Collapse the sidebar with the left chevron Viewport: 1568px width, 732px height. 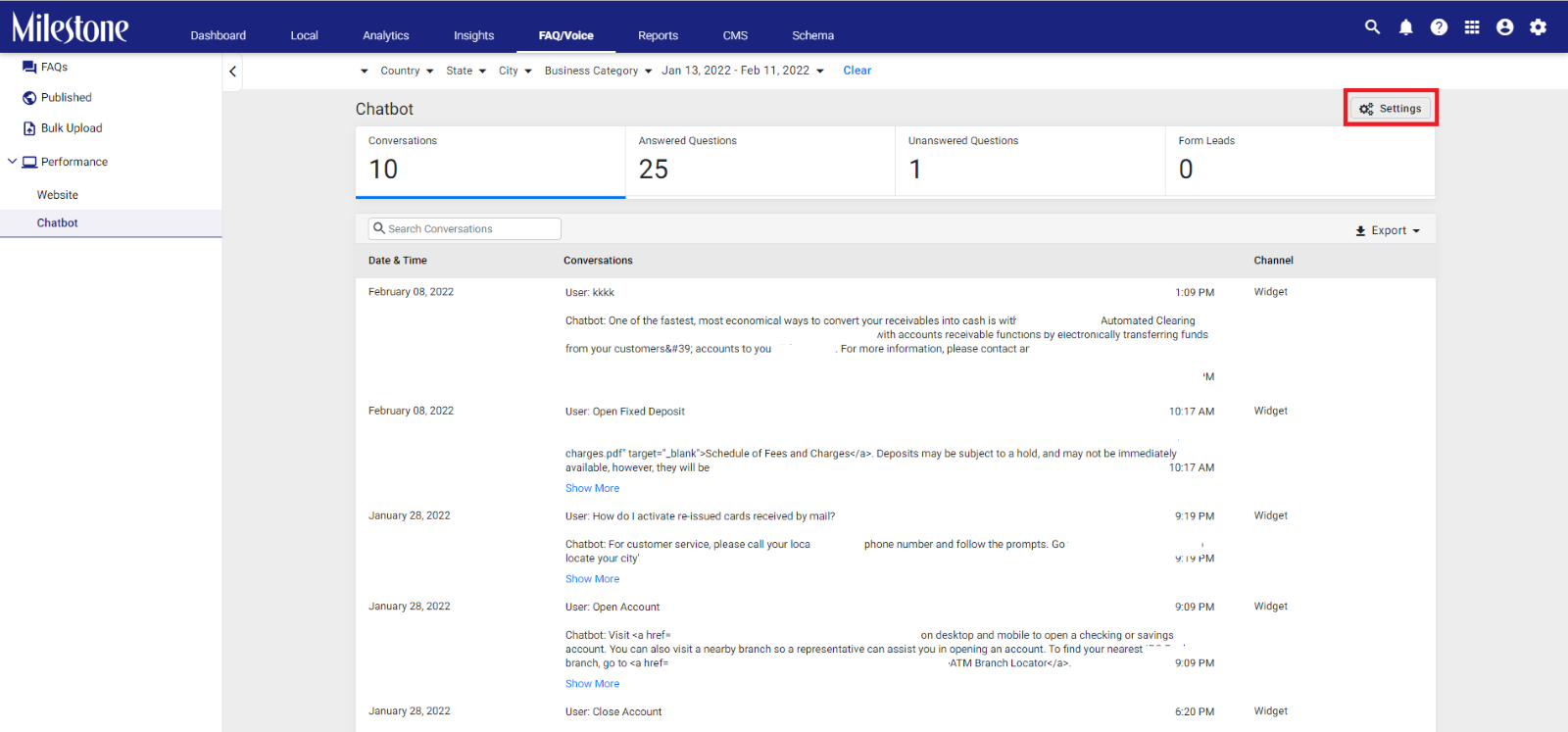[232, 72]
